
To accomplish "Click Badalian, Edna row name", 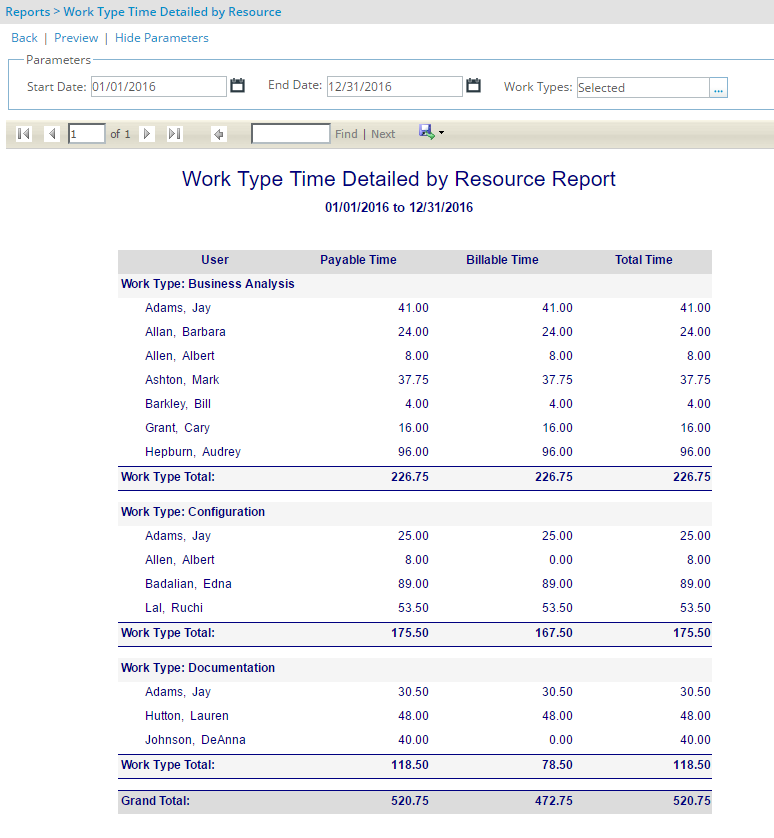I will [188, 584].
